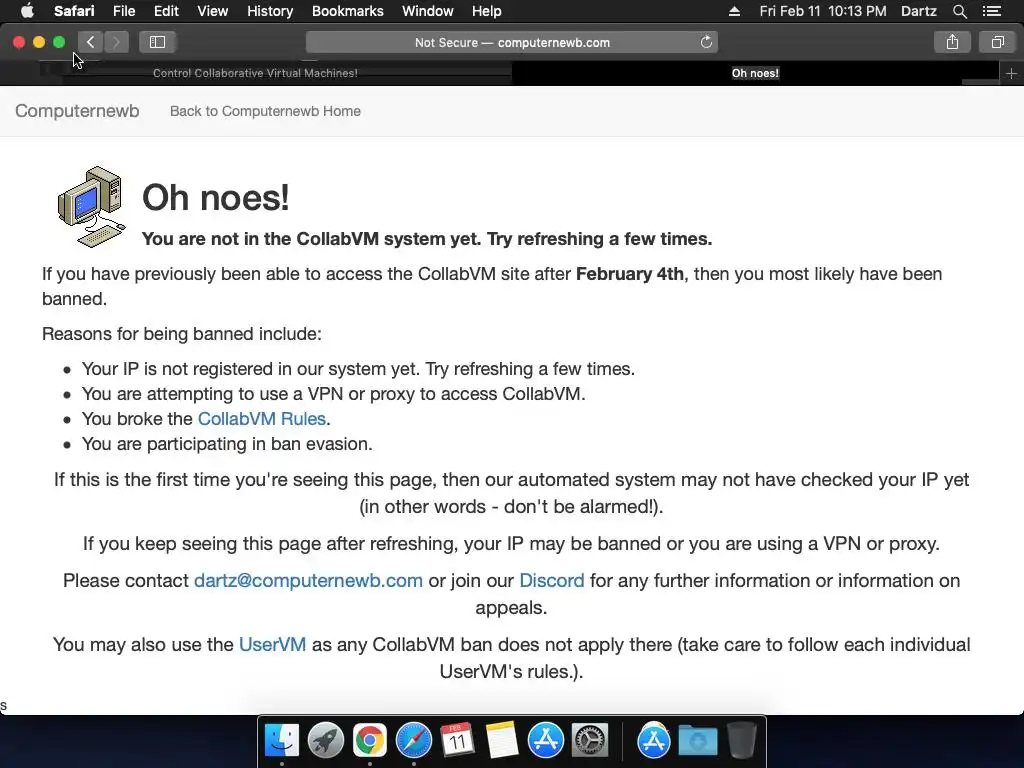Image resolution: width=1024 pixels, height=768 pixels.
Task: Click the Safari compass in the Dock
Action: pyautogui.click(x=413, y=741)
